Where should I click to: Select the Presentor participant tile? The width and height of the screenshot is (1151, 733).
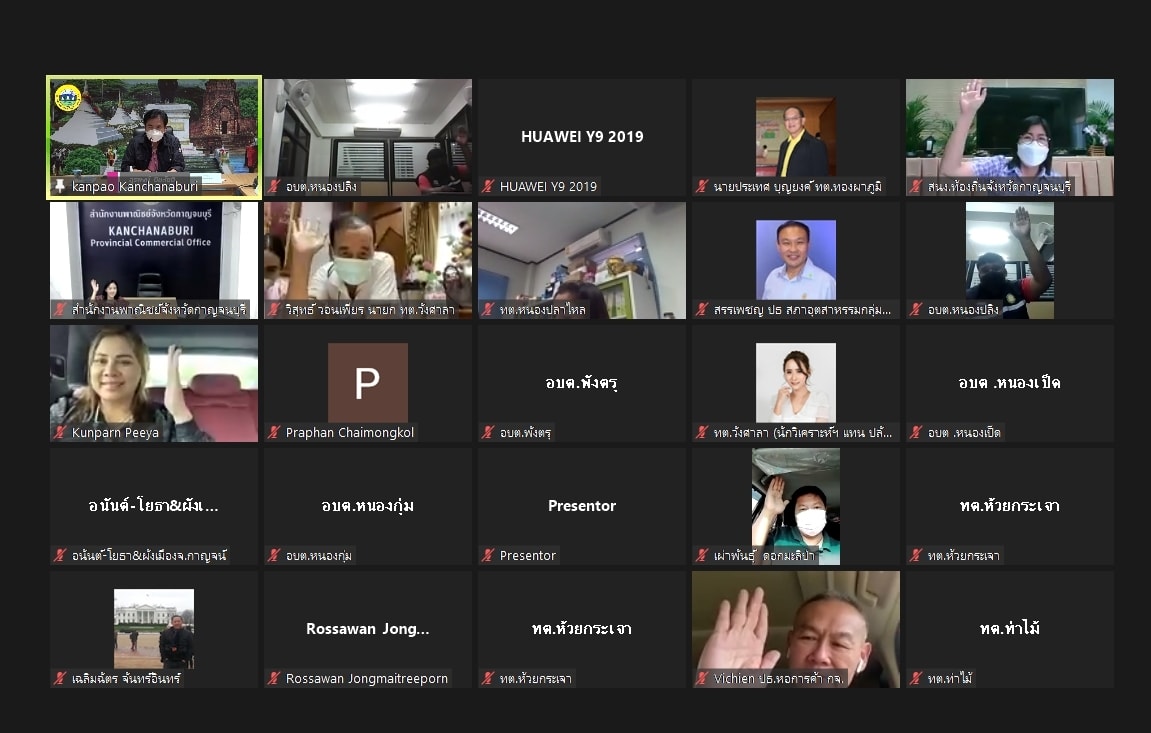point(581,506)
